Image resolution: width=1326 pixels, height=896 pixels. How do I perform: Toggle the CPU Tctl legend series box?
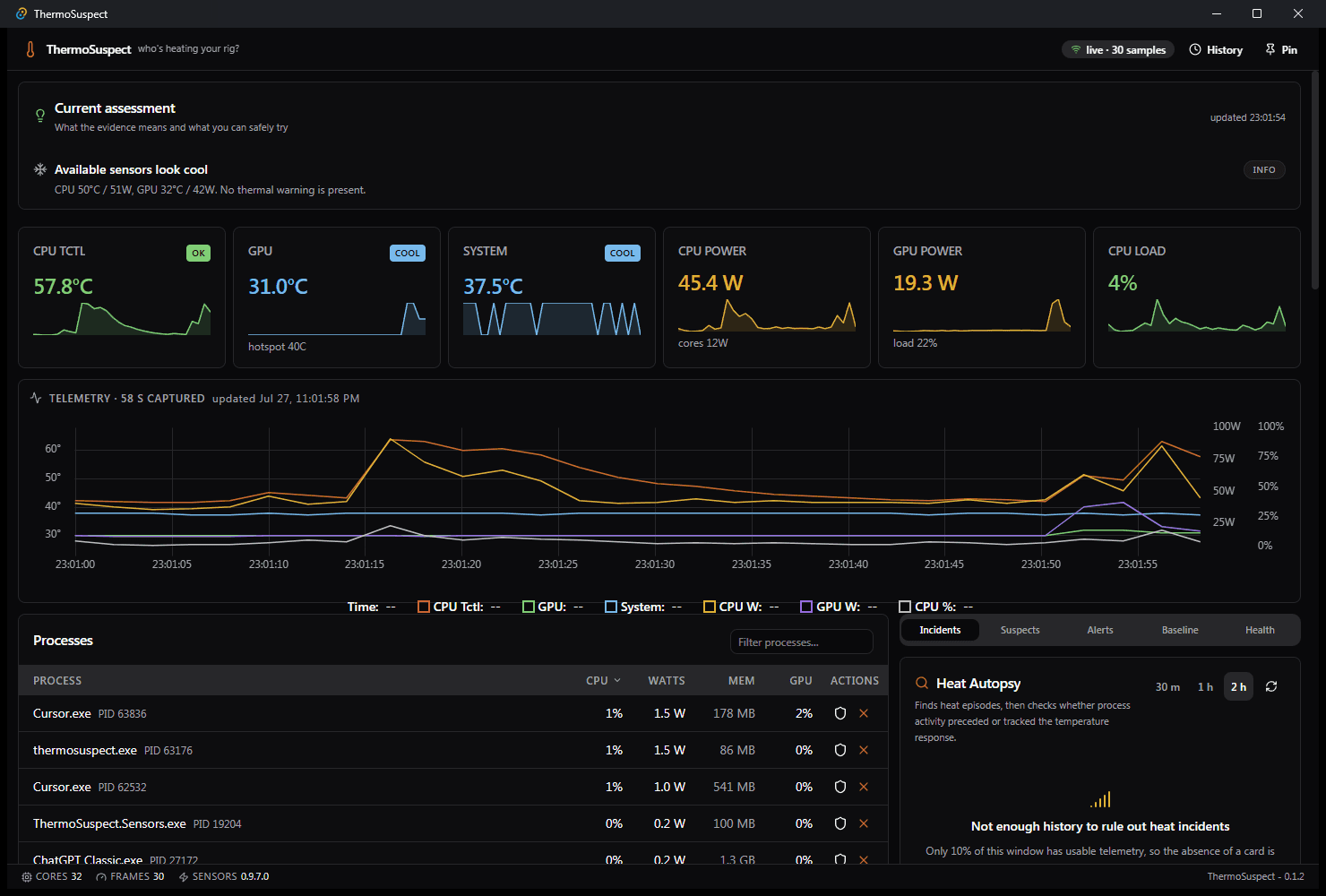pos(424,607)
